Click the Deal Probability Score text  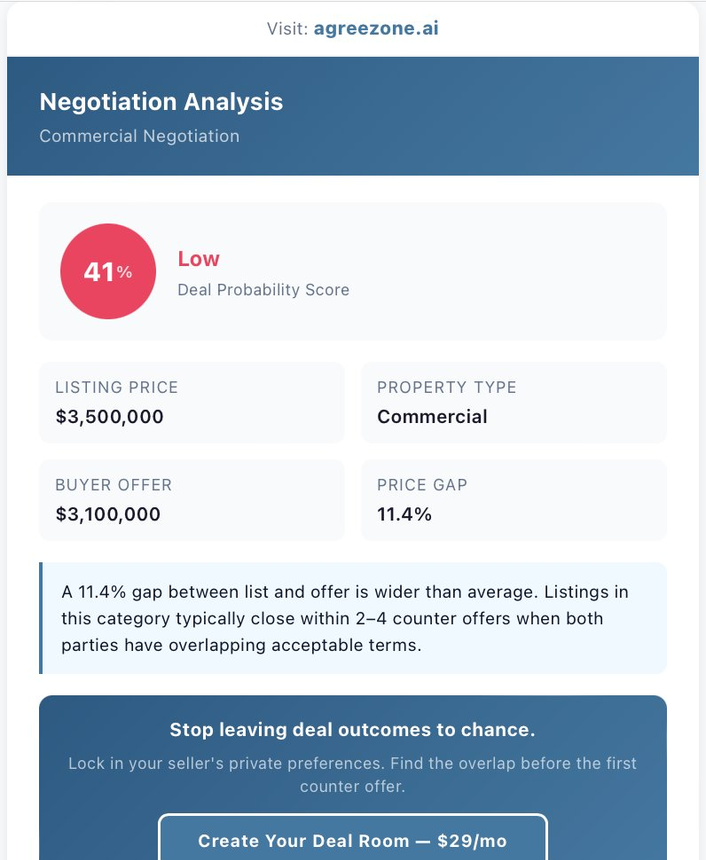click(263, 290)
